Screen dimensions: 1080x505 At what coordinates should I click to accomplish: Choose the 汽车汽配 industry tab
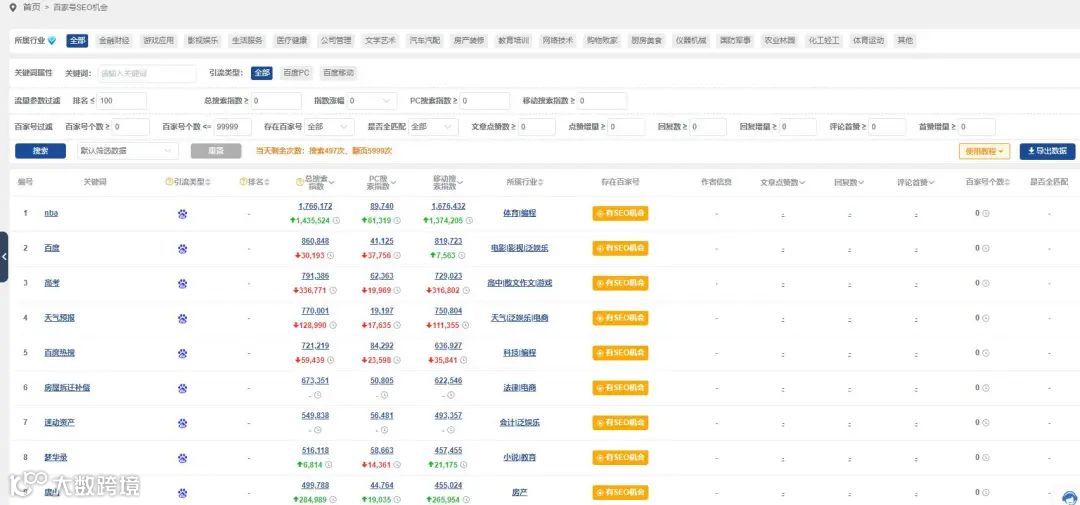pos(424,41)
